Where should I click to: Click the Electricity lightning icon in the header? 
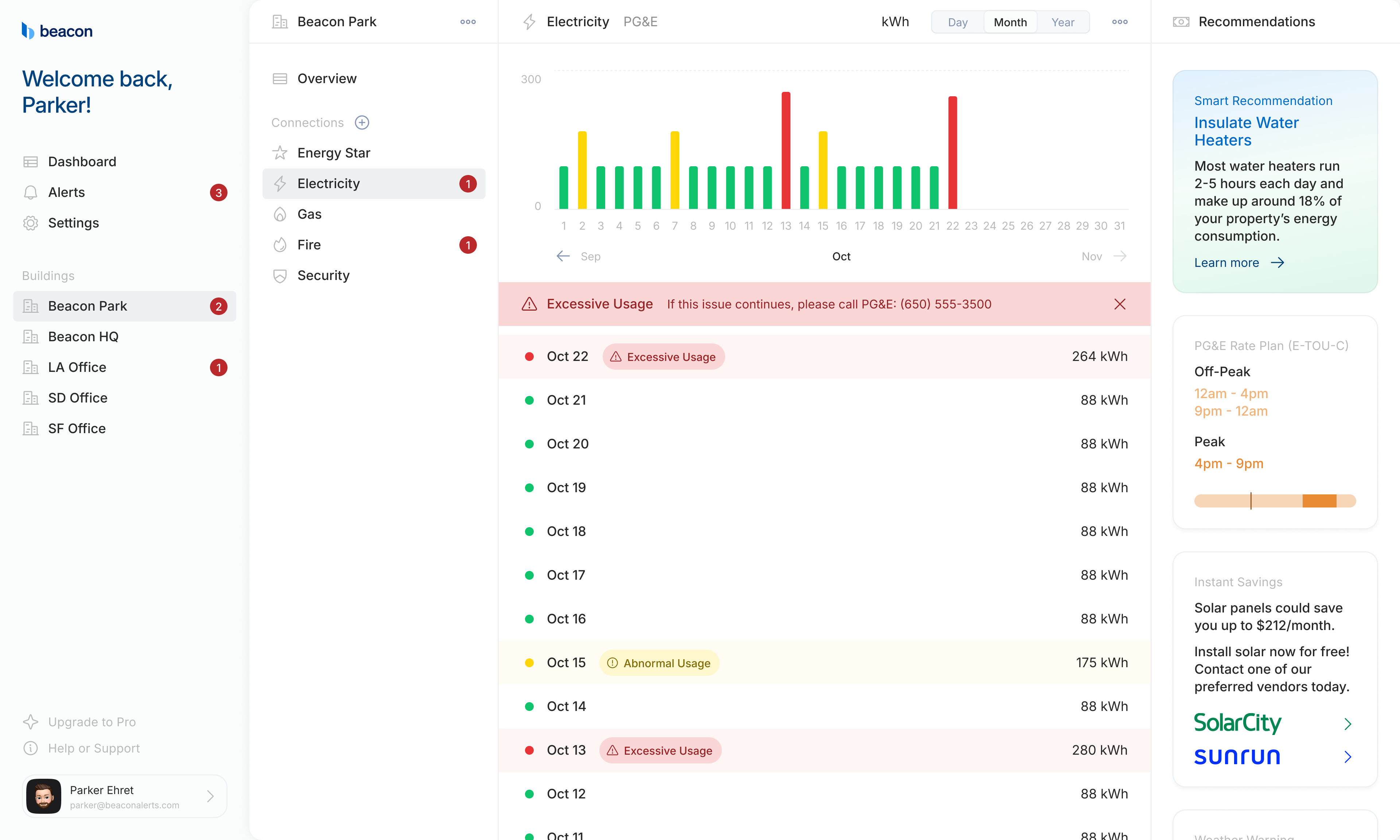(530, 22)
